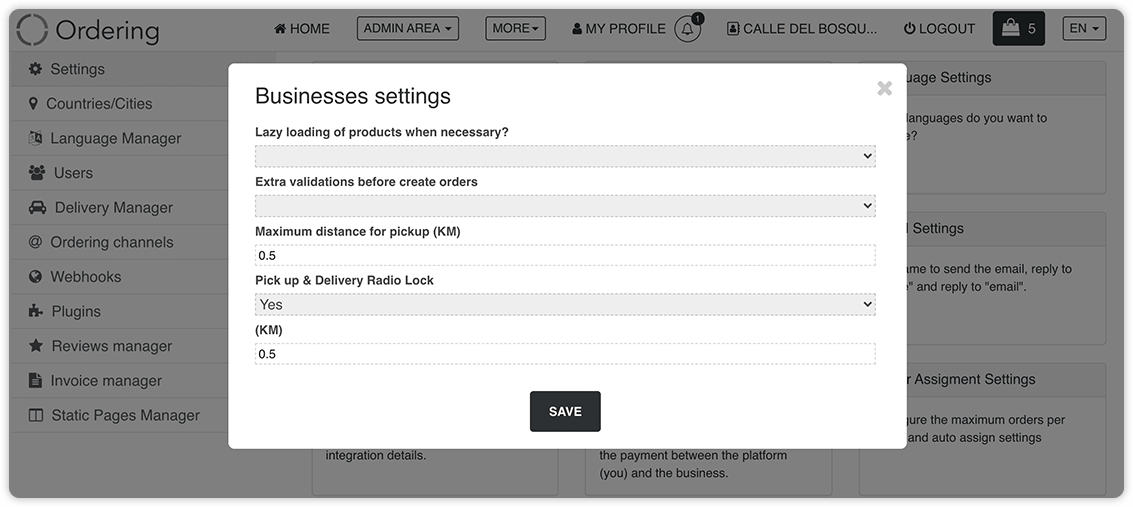Open the ADMIN AREA menu
This screenshot has height=507, width=1133.
coord(408,29)
